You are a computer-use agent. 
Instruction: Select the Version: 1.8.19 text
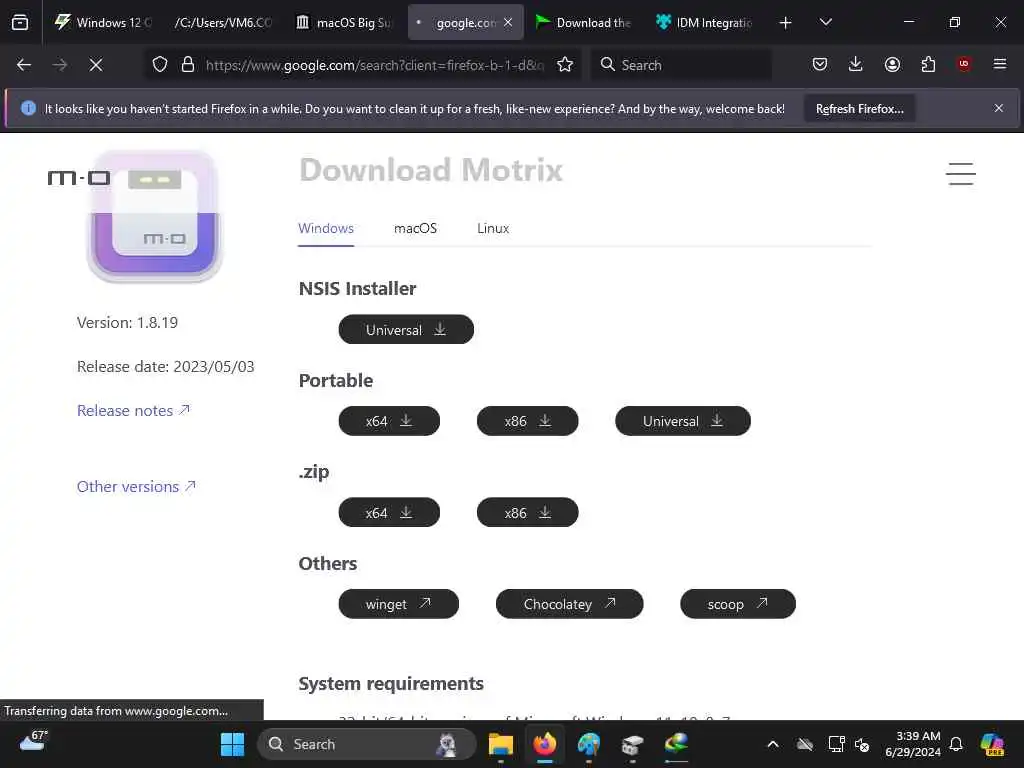point(127,323)
